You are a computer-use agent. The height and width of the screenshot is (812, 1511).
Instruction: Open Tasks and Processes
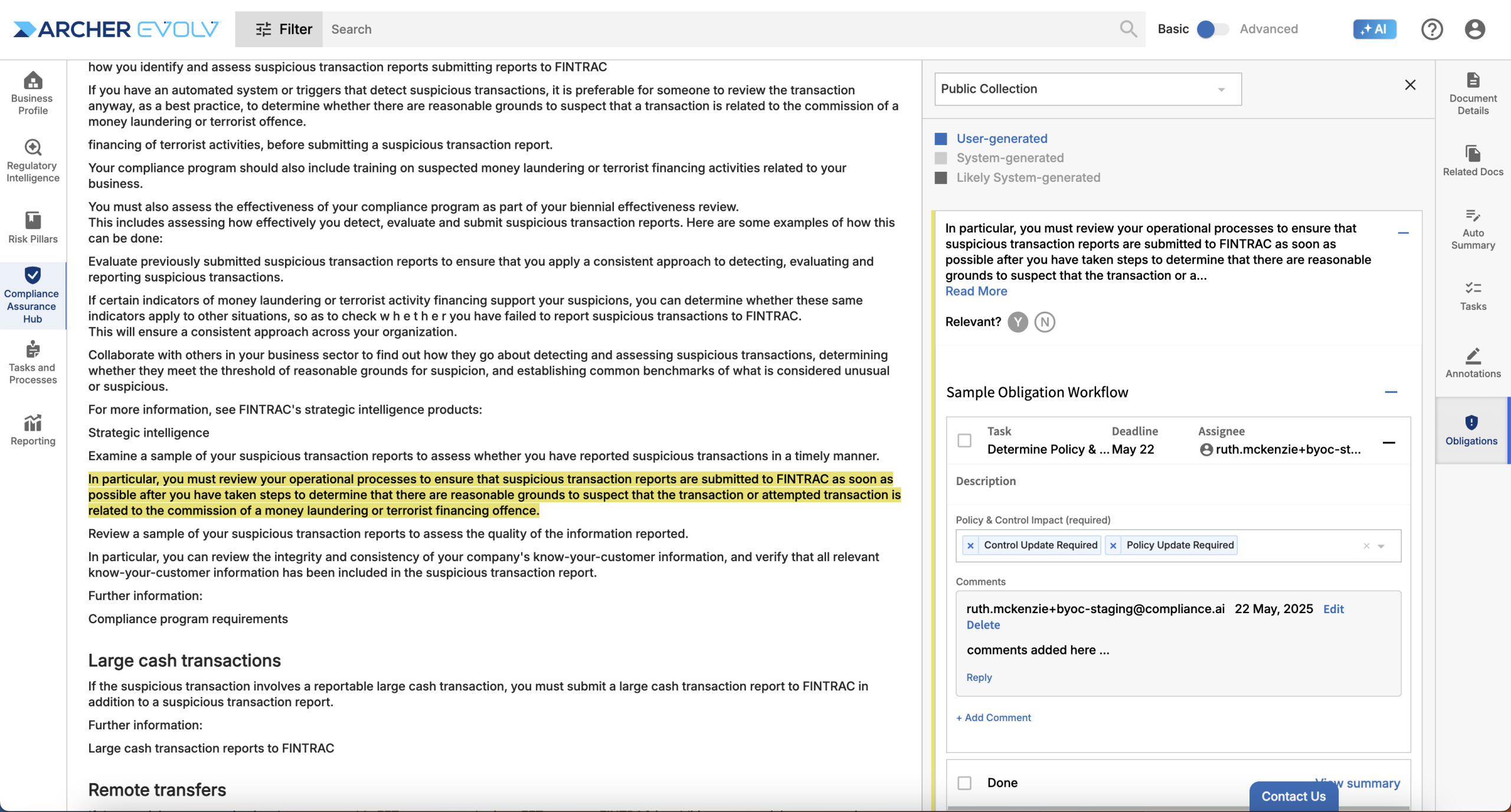pyautogui.click(x=32, y=362)
